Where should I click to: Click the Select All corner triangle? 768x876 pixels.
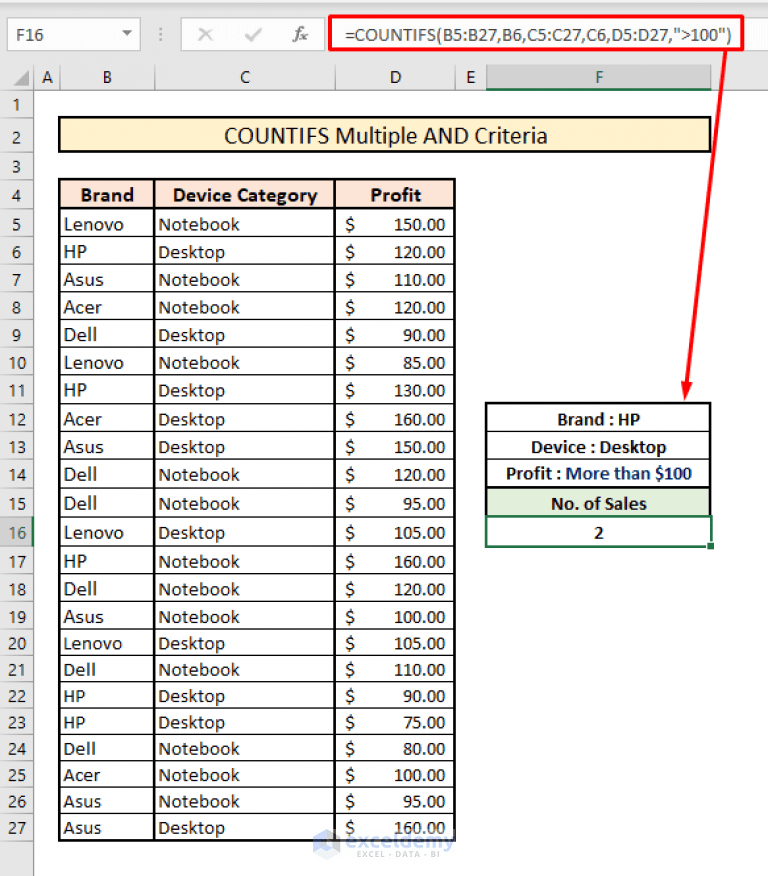tap(21, 78)
